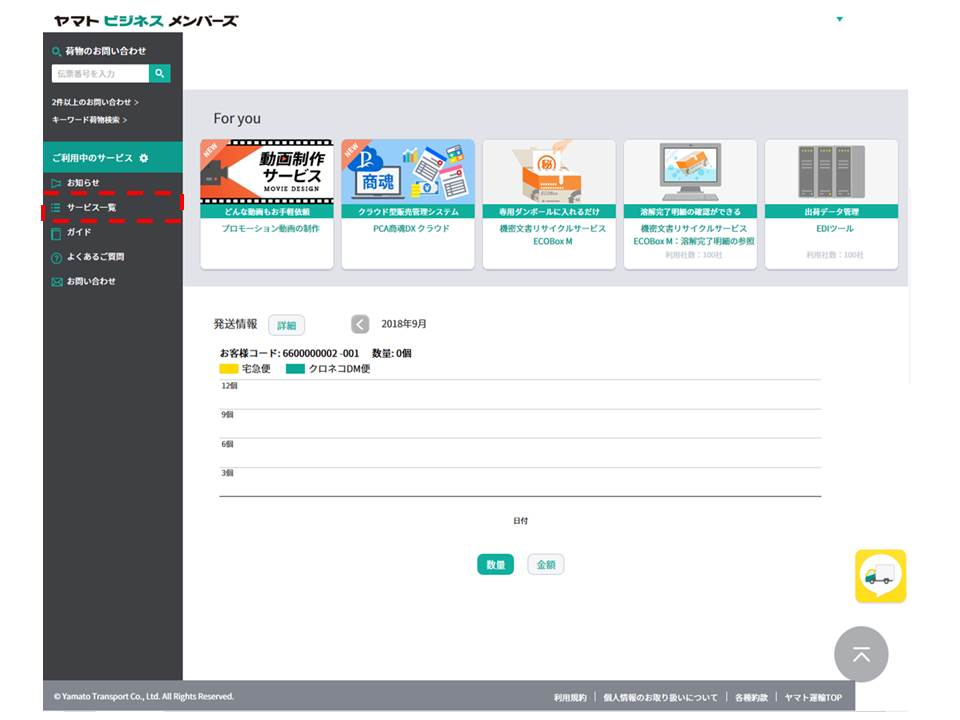Click the 伝票番号を入力 tracking number field

99,73
